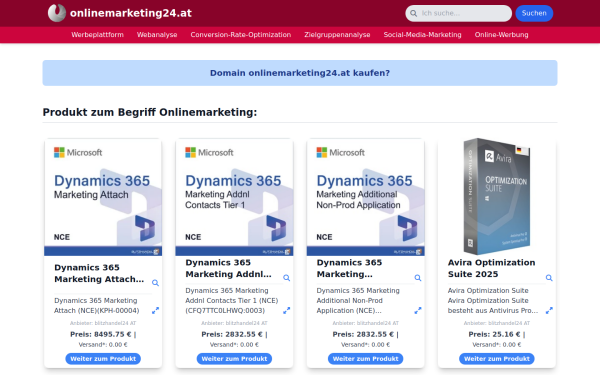Click the 'Preis: 8495.75 €' text
The height and width of the screenshot is (375, 600).
[101, 334]
